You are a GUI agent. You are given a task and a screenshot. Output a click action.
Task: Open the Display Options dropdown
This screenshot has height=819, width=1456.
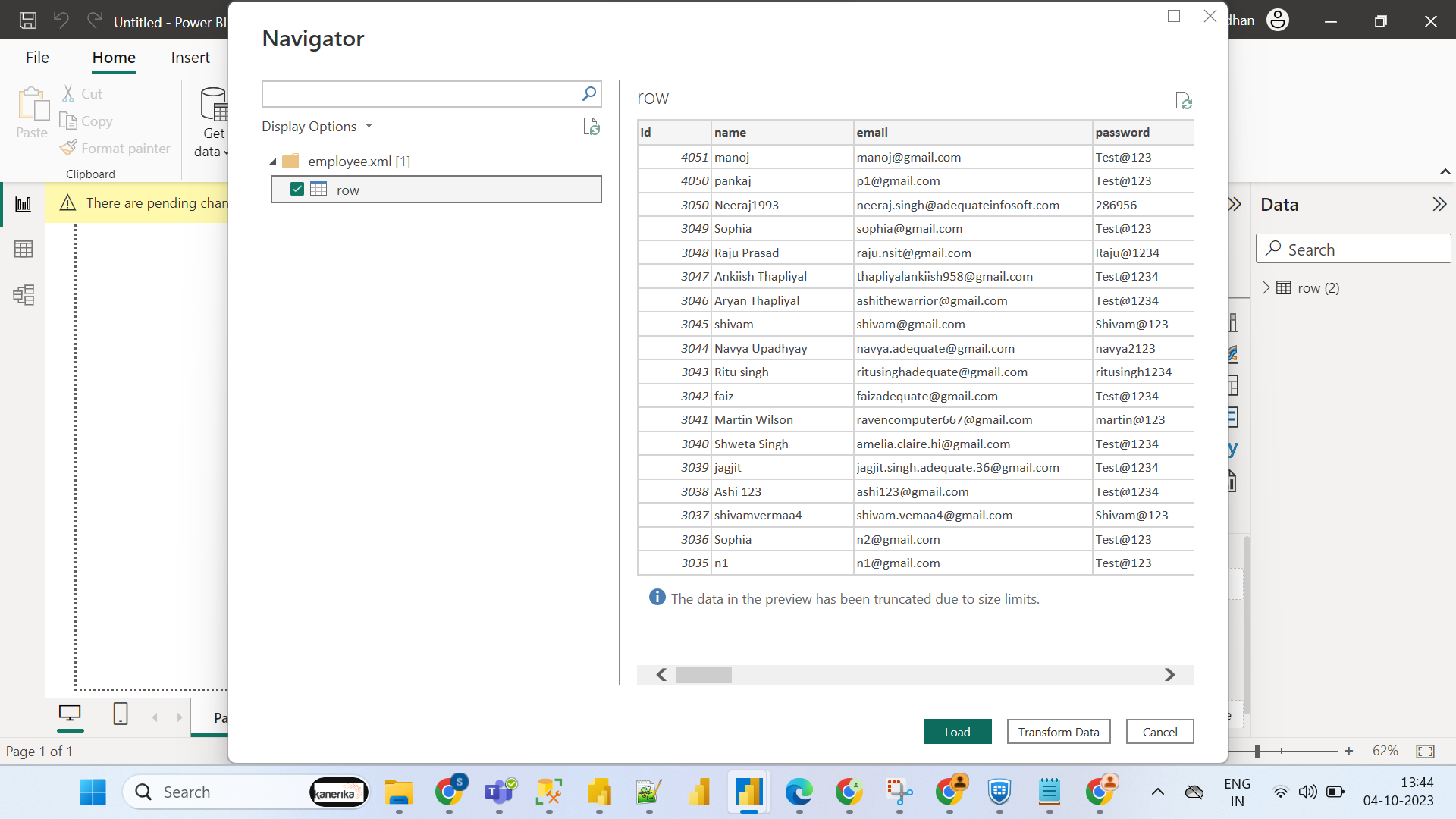[318, 127]
